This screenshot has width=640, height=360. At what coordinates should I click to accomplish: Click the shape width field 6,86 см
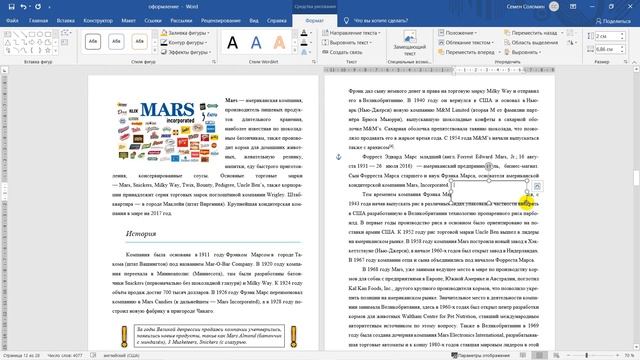607,49
